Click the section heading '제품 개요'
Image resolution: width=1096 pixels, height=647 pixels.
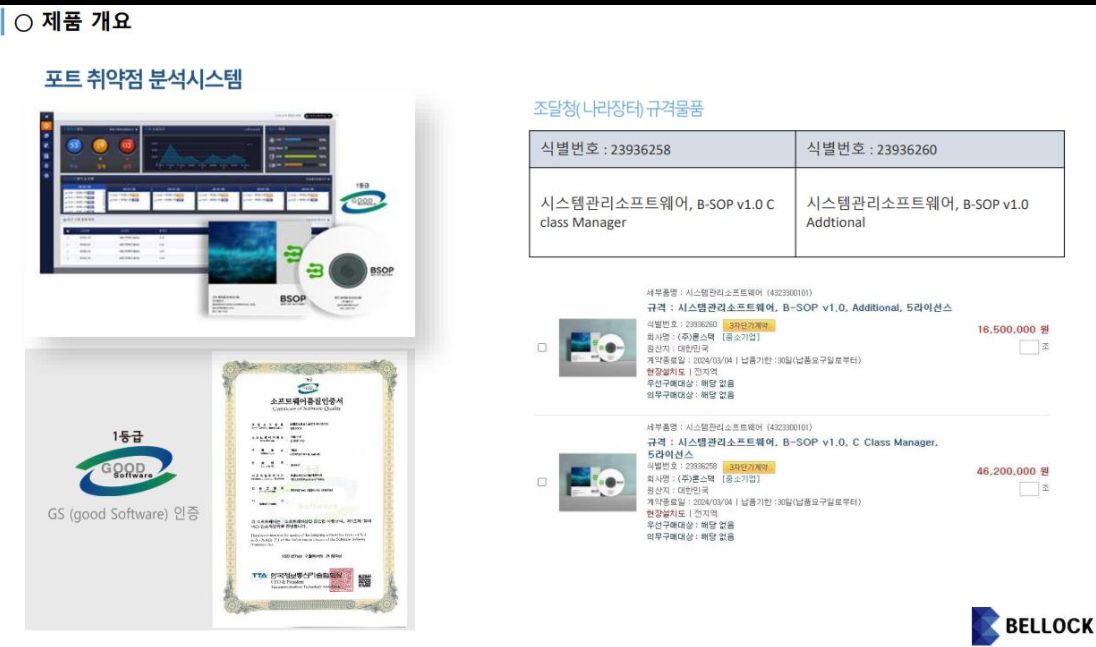click(86, 21)
